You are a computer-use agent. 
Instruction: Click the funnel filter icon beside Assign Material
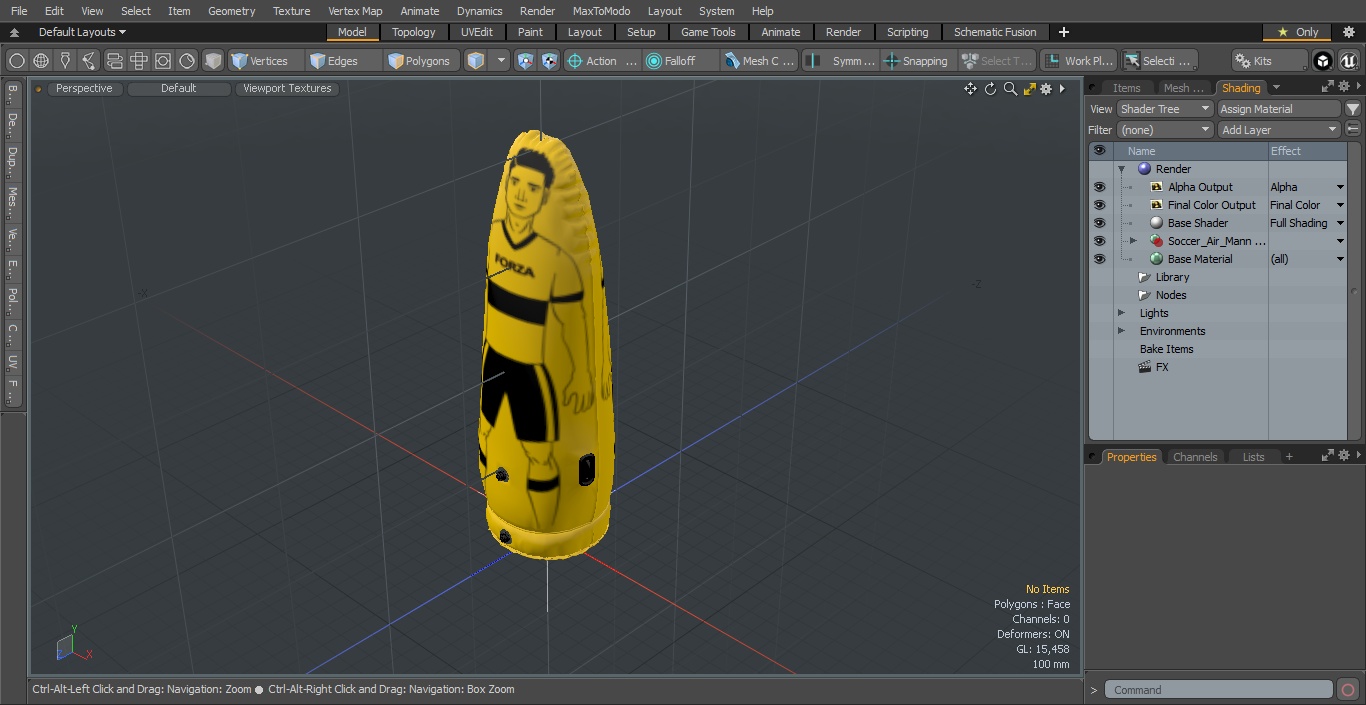(x=1353, y=109)
